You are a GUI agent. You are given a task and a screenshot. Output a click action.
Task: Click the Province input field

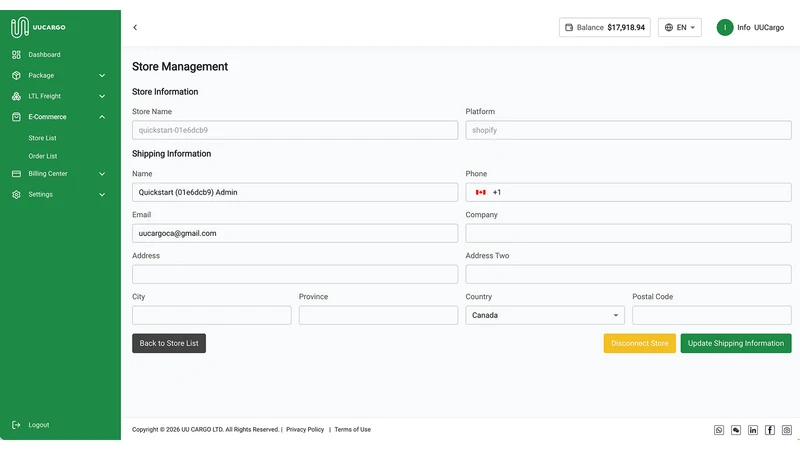pos(379,315)
